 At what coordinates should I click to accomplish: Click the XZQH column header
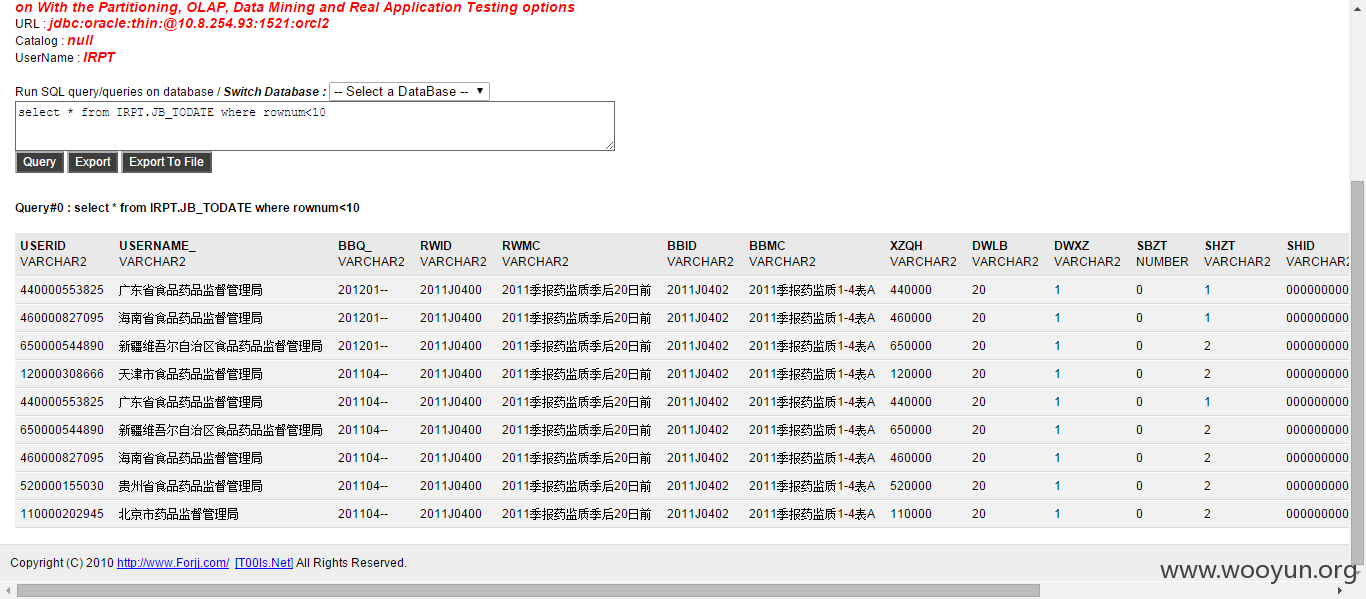click(907, 246)
